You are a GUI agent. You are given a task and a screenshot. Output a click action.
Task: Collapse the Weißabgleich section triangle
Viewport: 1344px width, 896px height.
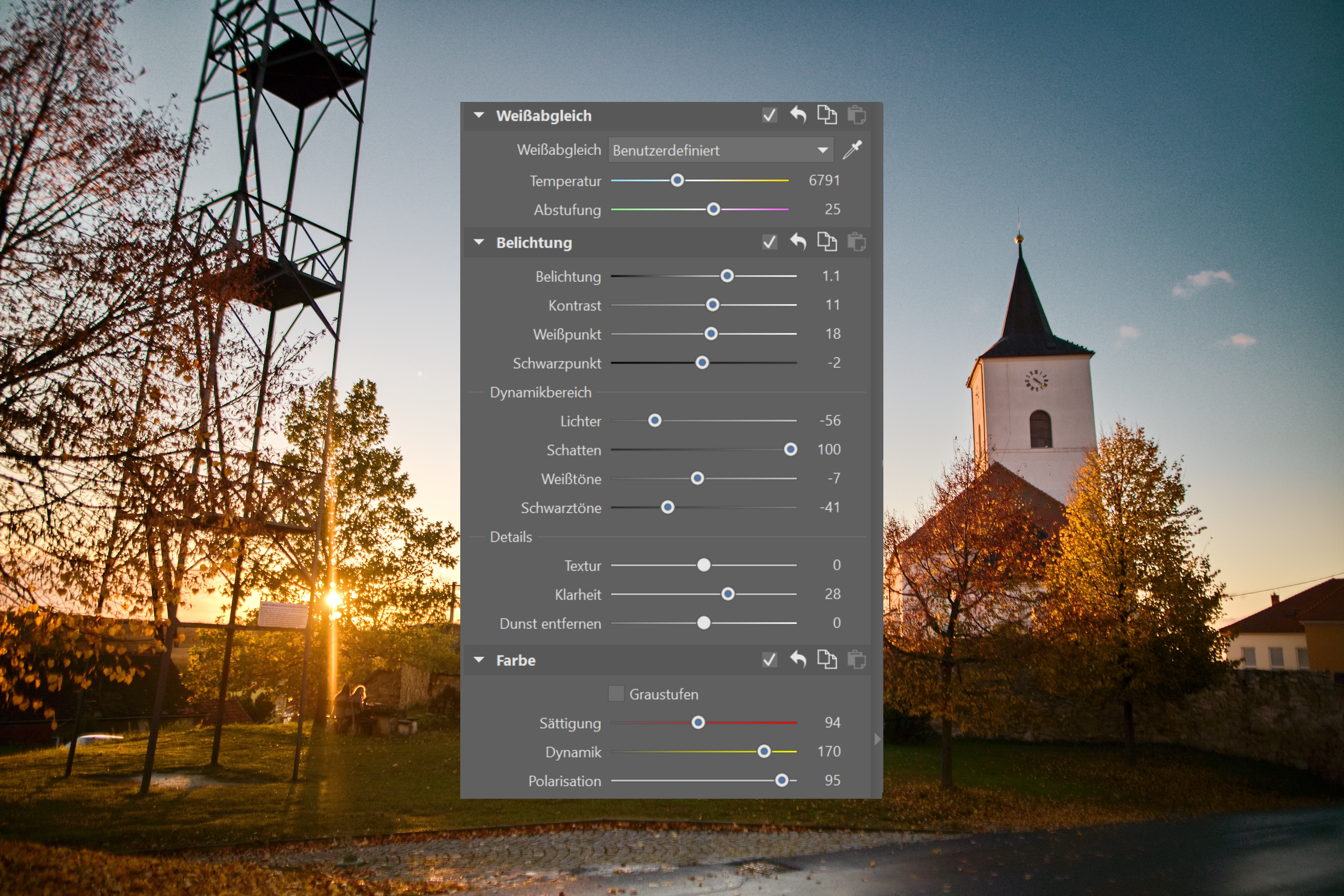tap(479, 115)
